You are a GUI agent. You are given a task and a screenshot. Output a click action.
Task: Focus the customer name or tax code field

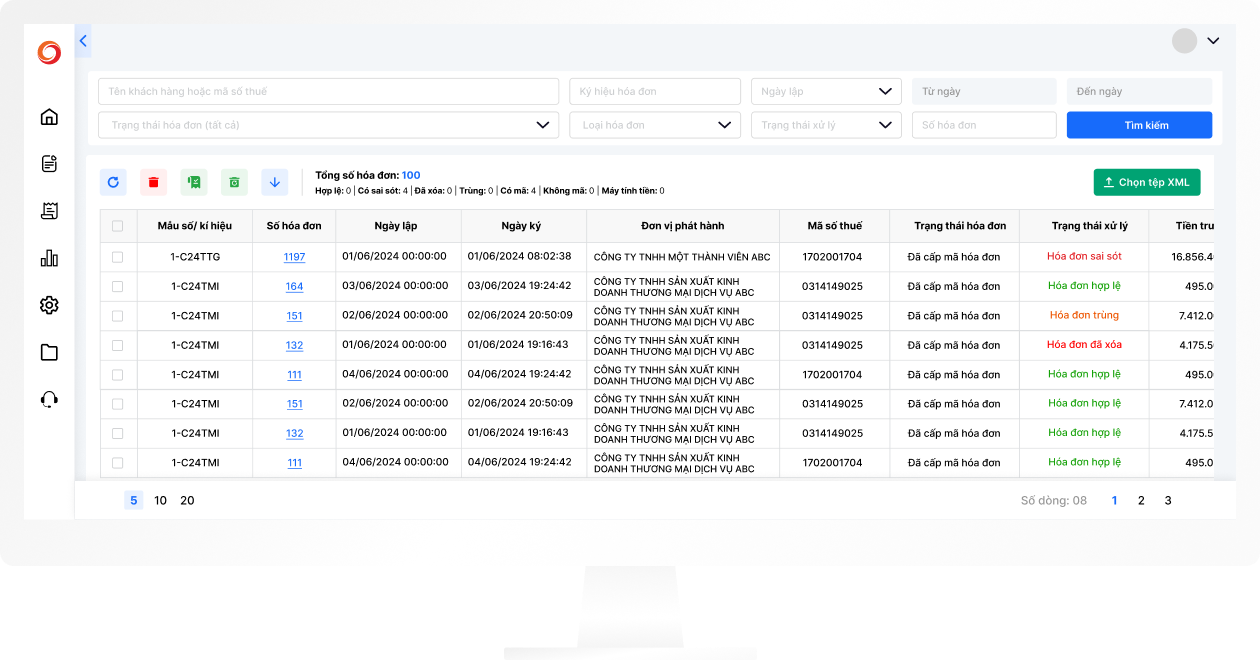click(x=328, y=91)
